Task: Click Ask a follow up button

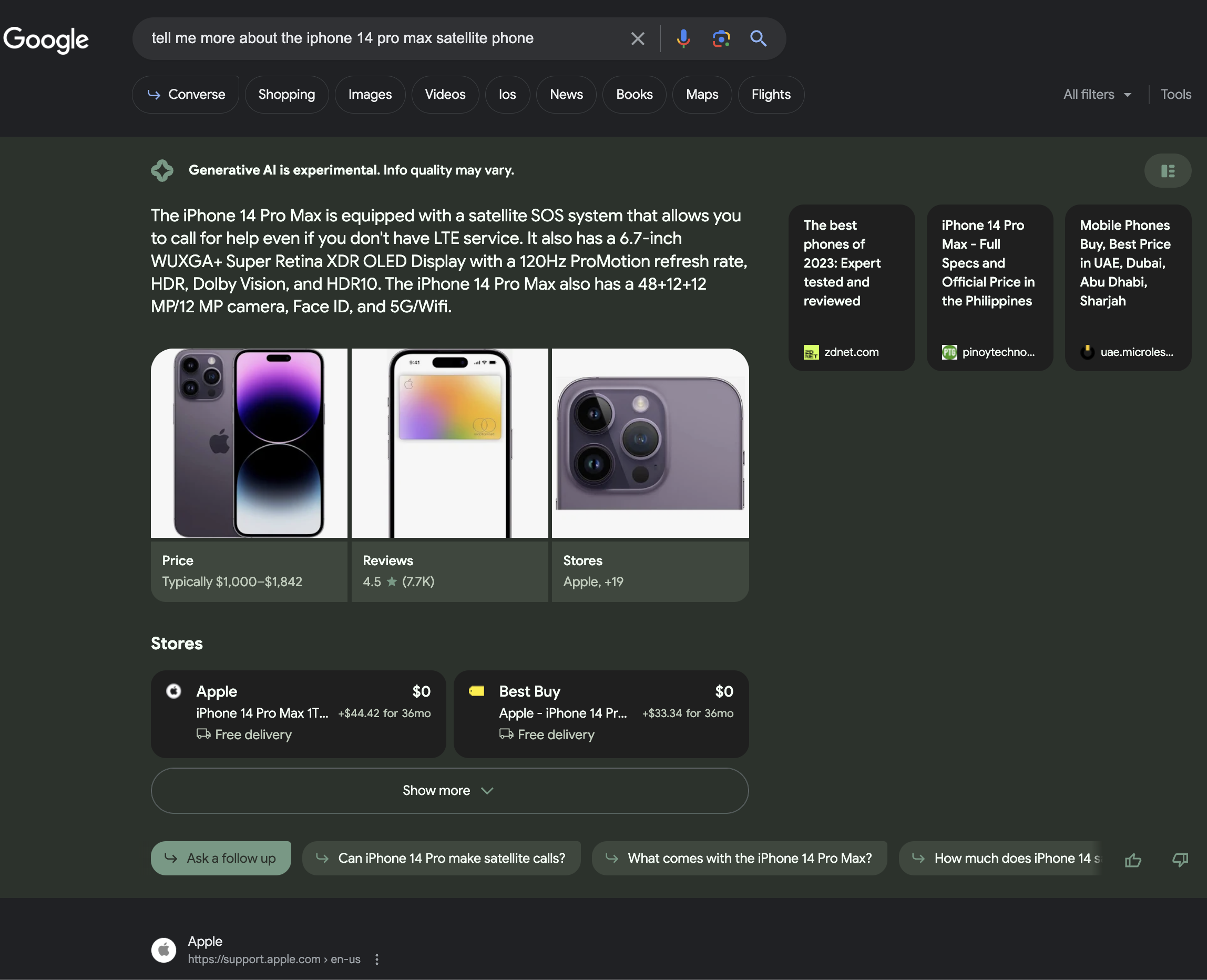Action: (221, 857)
